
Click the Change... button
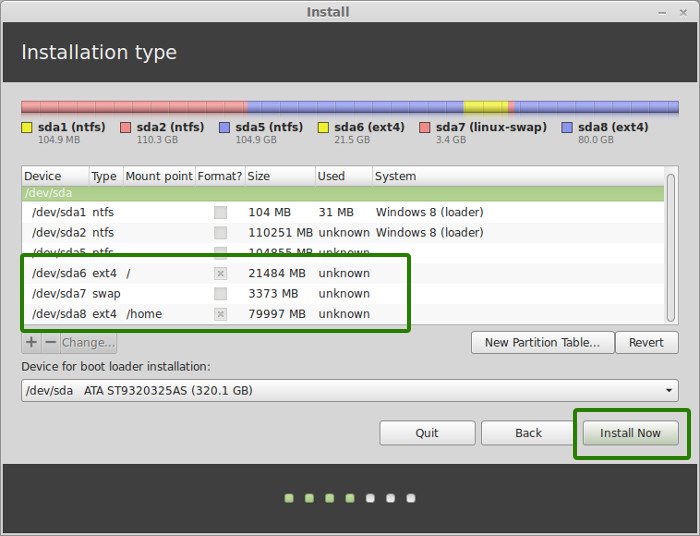(x=89, y=342)
